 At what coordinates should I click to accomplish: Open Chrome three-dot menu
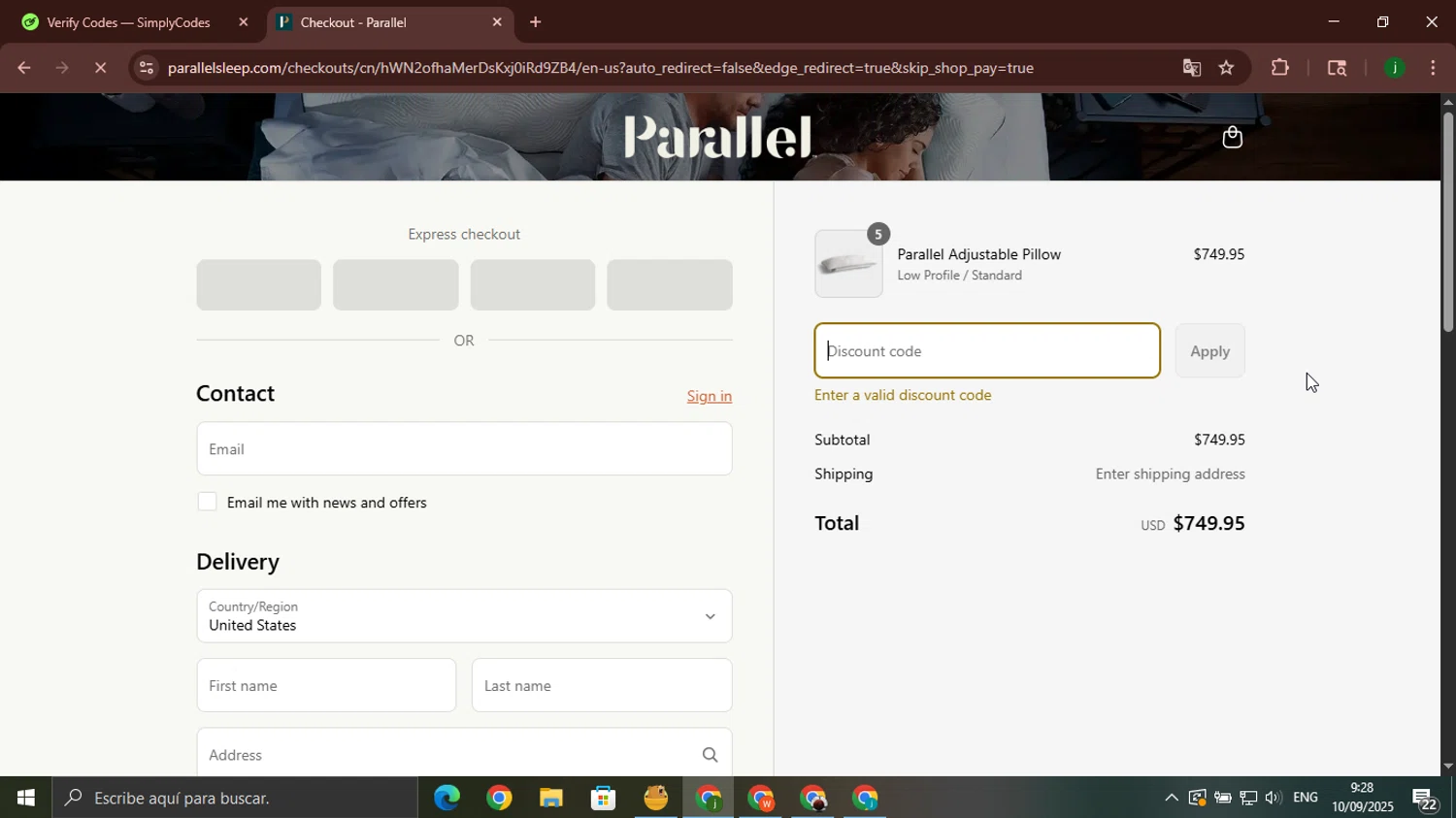pos(1433,68)
